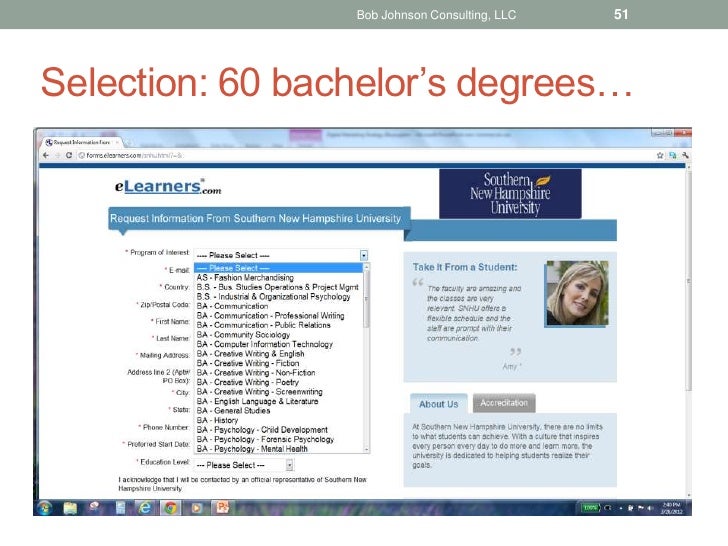Click the Southern New Hampshire University logo
This screenshot has height=546, width=728.
click(510, 193)
